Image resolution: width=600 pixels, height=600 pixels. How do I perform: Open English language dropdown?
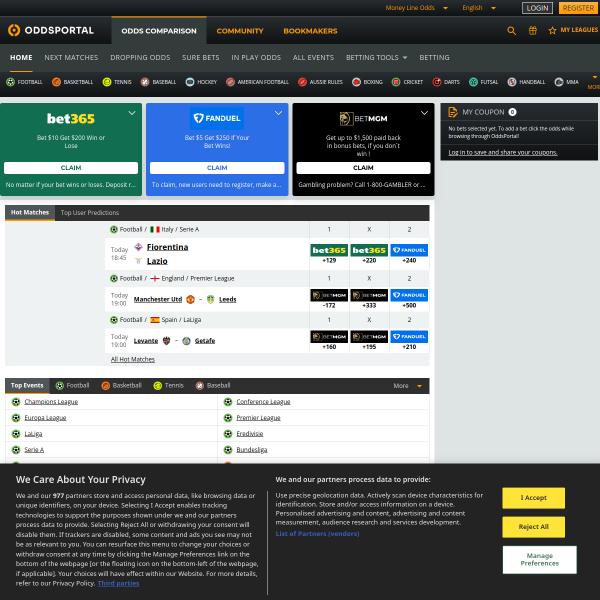pos(479,8)
